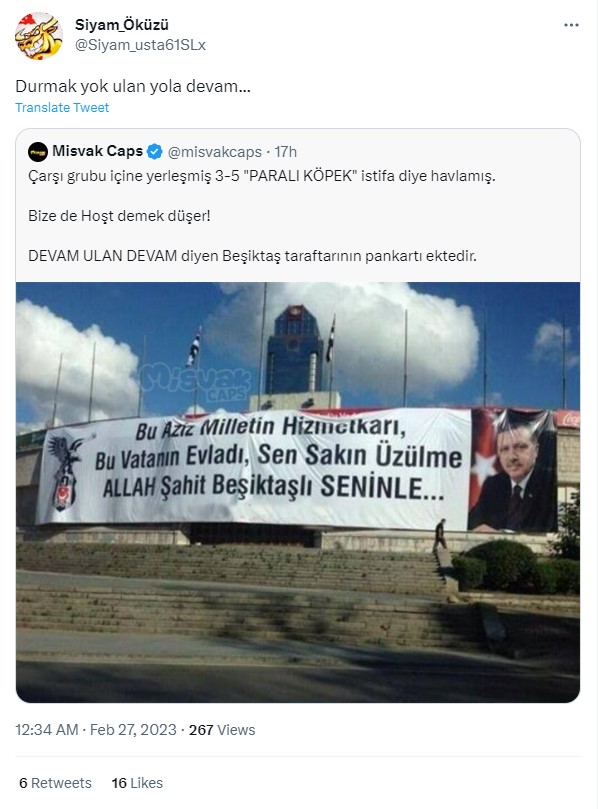View the 6 Retweets list
Screen dimensions: 598x809
pos(55,783)
